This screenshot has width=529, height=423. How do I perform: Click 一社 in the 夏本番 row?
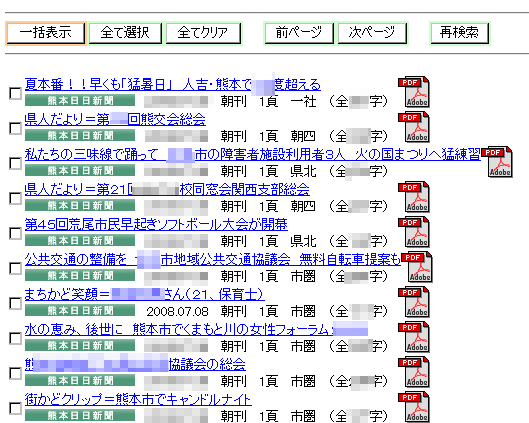click(x=304, y=101)
